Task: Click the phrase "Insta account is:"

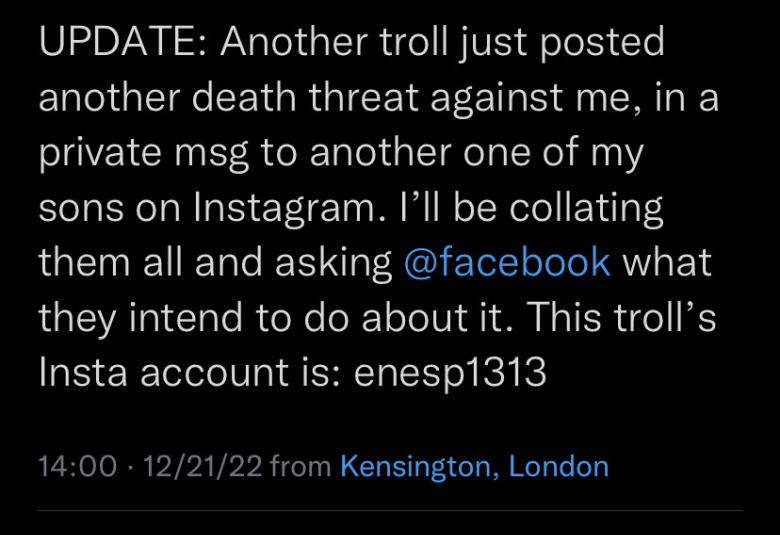Action: pyautogui.click(x=190, y=372)
